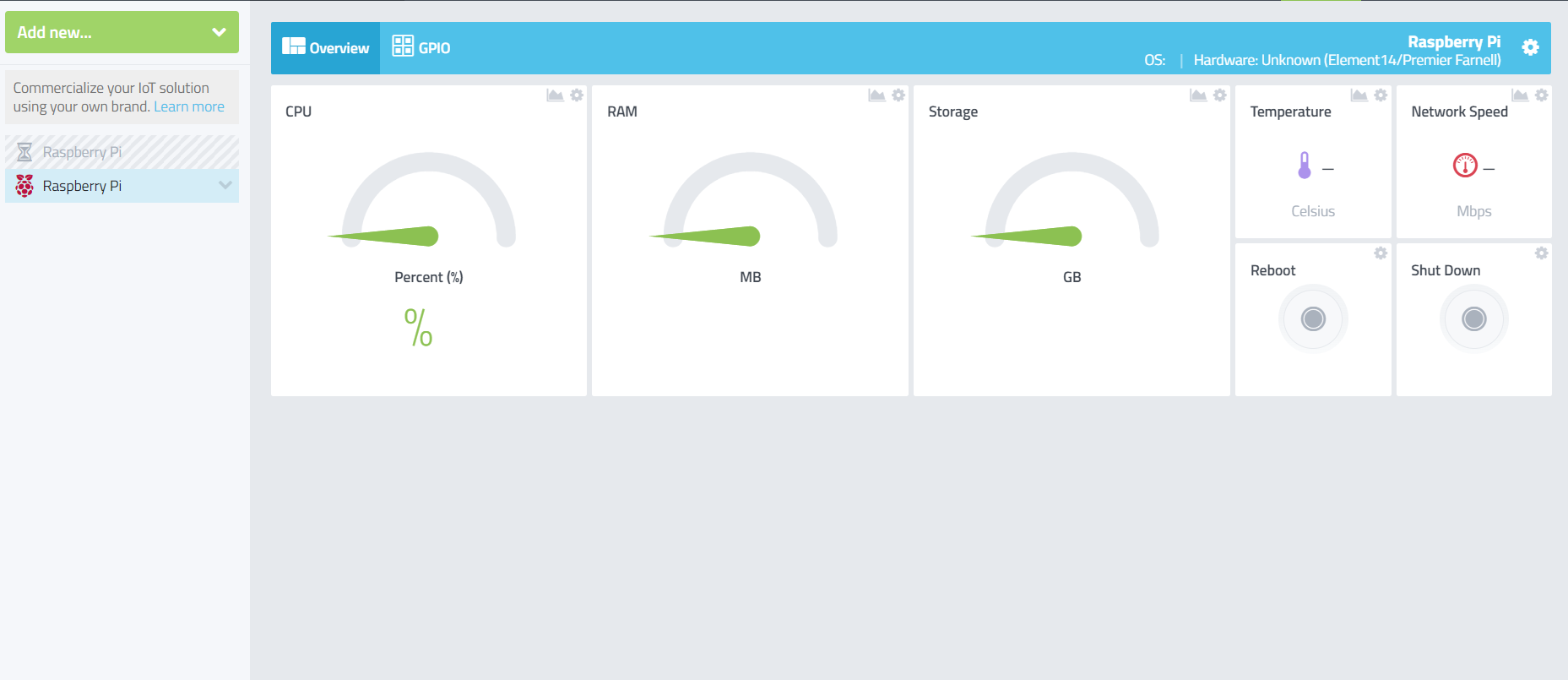The width and height of the screenshot is (1568, 680).
Task: Click the Mbps unit label
Action: point(1474,211)
